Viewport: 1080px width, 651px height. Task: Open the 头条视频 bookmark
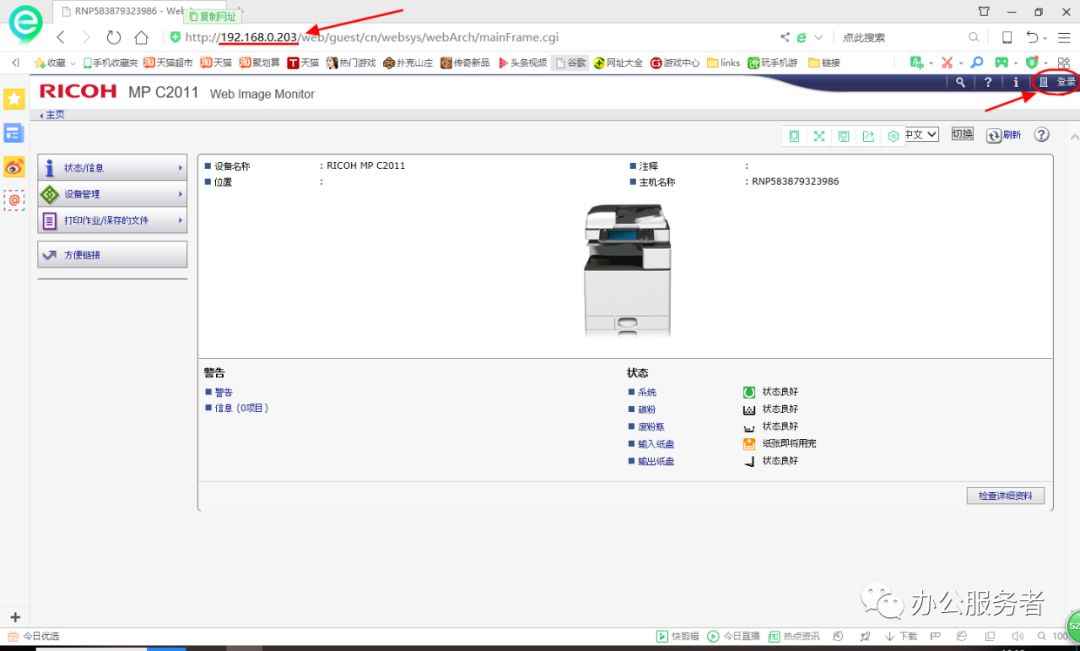522,63
